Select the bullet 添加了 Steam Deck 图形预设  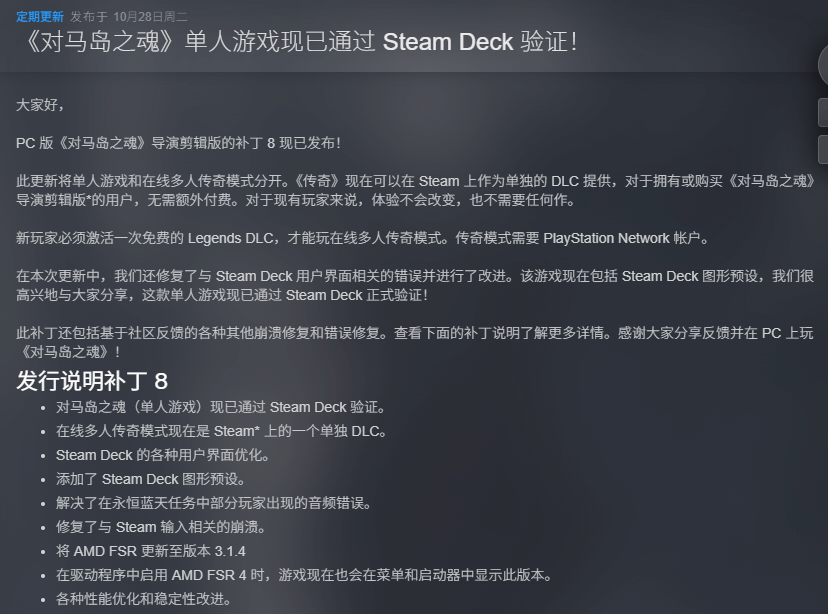click(x=151, y=479)
